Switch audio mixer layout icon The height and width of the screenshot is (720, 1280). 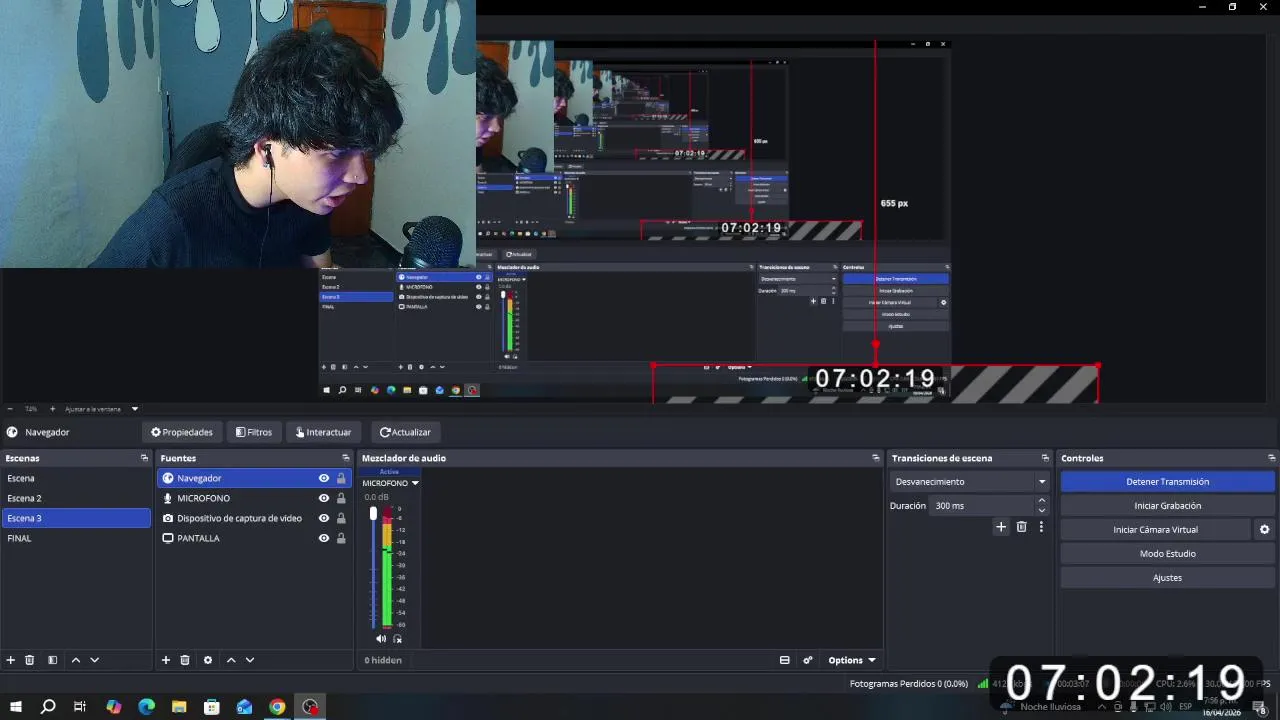point(785,660)
